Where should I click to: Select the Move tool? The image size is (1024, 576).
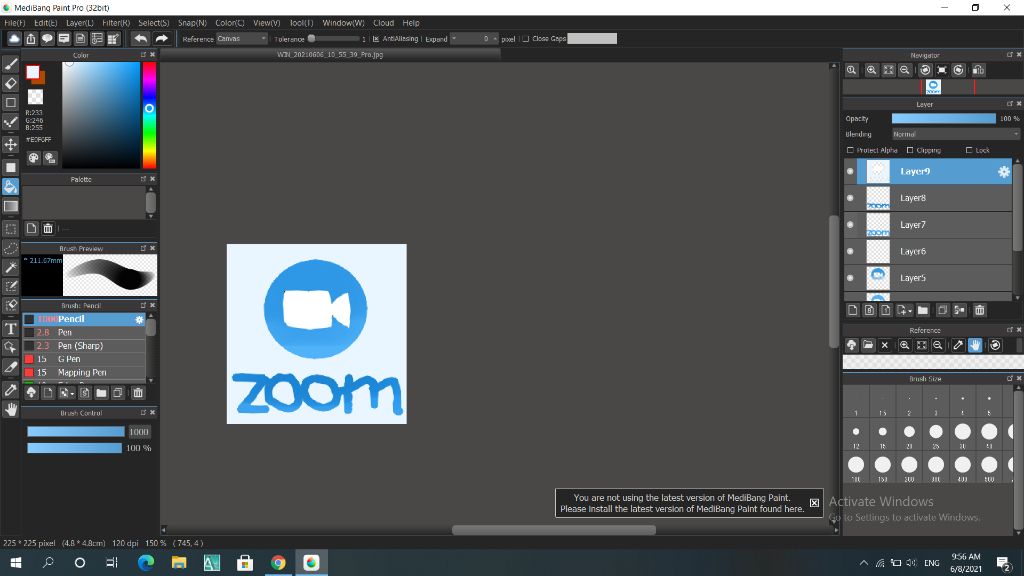10,144
